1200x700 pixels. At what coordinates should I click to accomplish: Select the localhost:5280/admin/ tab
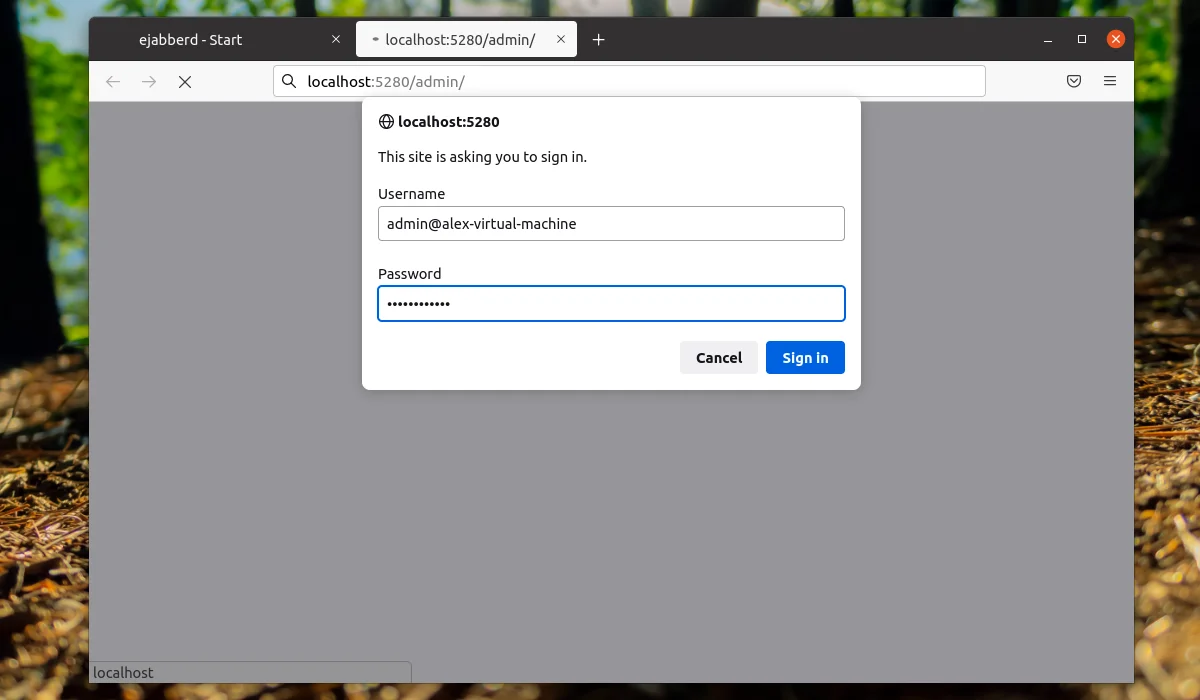click(466, 40)
